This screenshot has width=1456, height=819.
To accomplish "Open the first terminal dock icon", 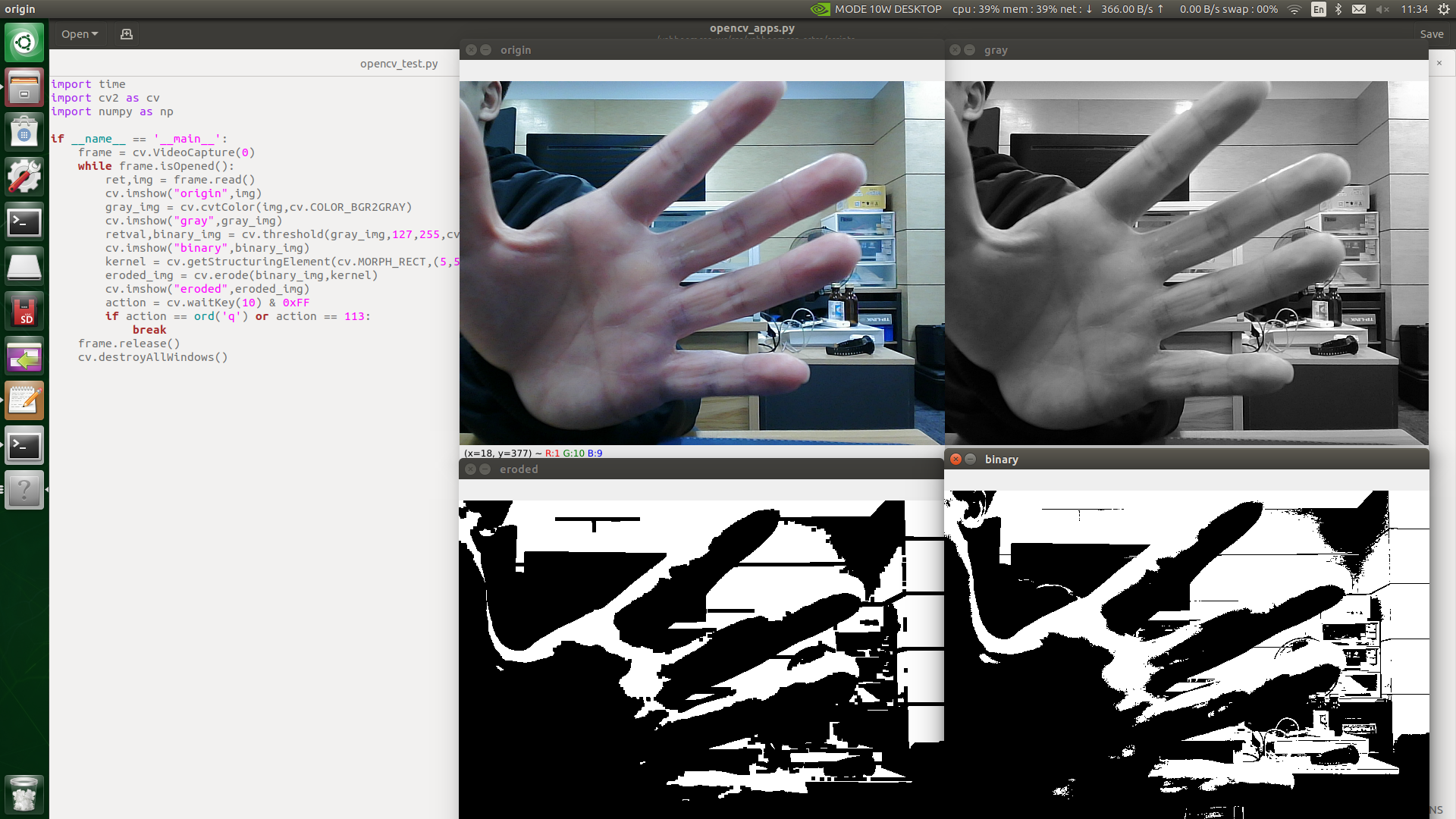I will click(x=24, y=222).
